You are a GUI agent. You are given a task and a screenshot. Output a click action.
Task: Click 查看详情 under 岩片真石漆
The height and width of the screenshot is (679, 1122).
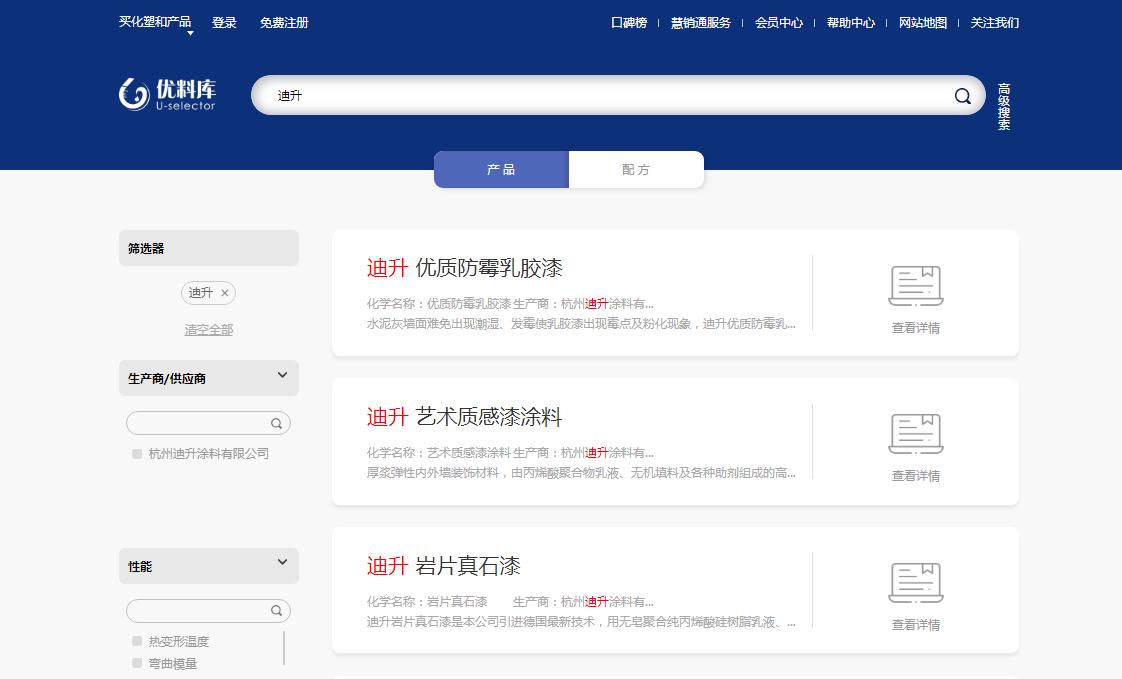coord(916,625)
